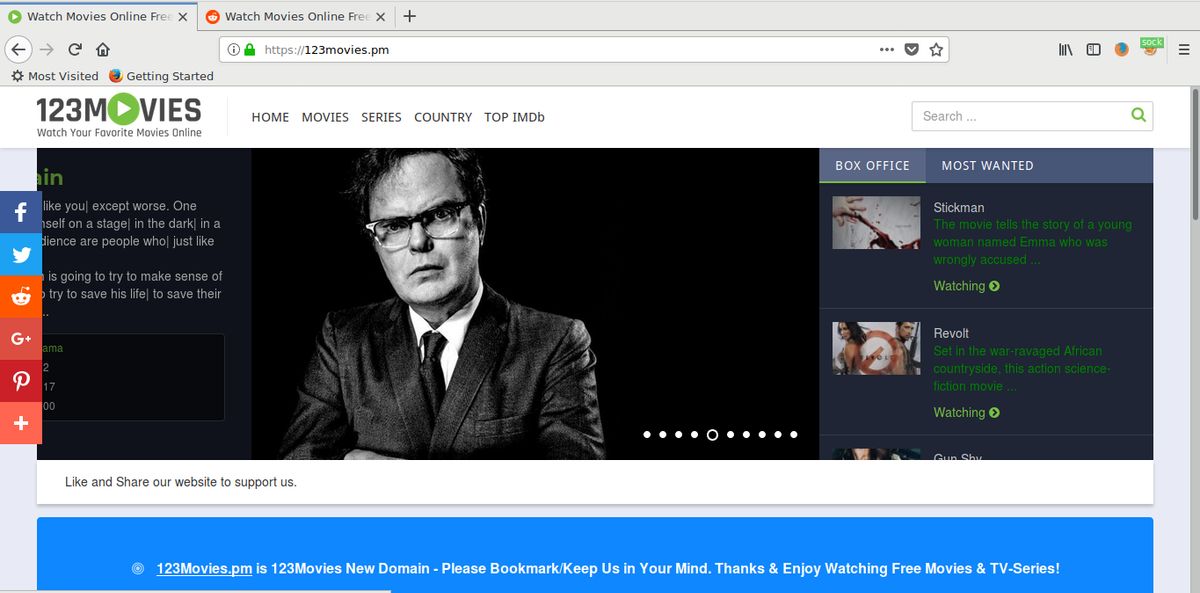
Task: Click the green search magnifier icon
Action: pos(1138,116)
